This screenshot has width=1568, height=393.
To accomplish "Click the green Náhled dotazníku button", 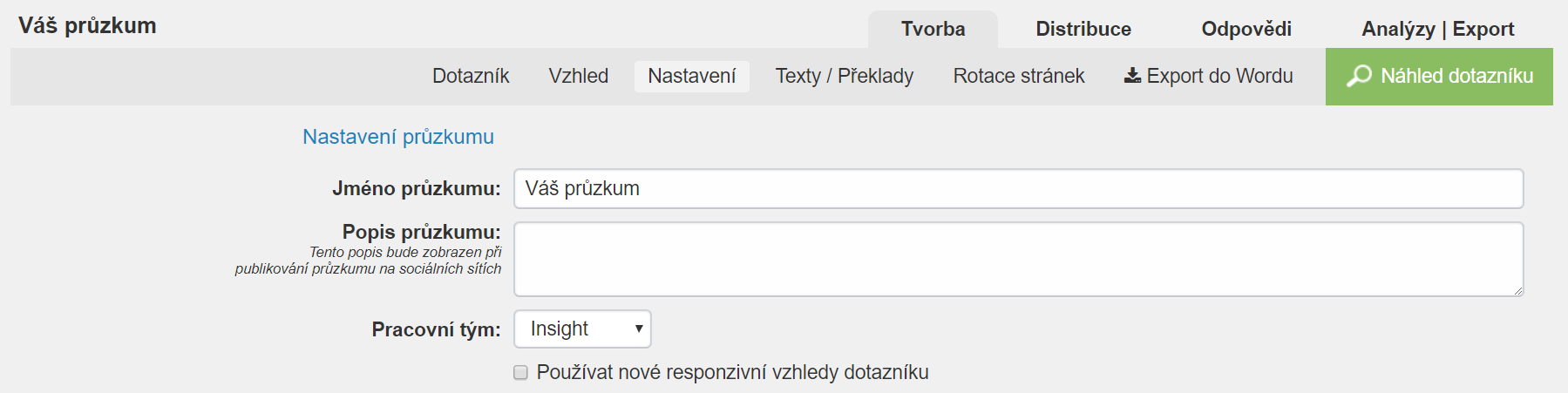I will coord(1439,77).
